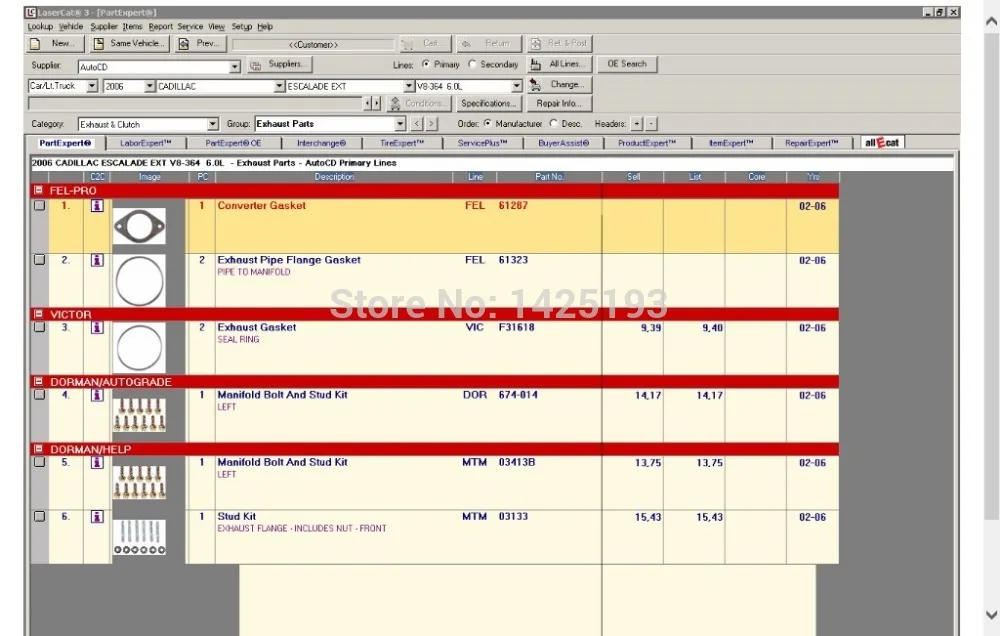The image size is (1000, 636).
Task: Switch to the TireExpert tab
Action: coord(402,143)
